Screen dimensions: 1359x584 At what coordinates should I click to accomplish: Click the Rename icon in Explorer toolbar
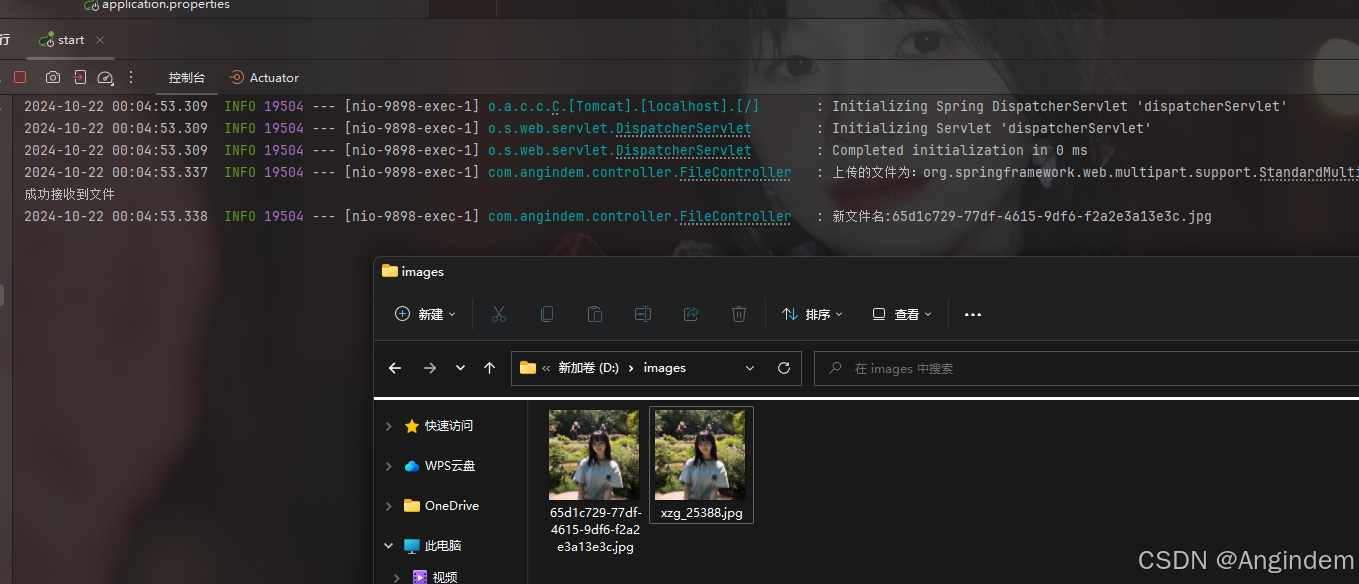pyautogui.click(x=643, y=314)
